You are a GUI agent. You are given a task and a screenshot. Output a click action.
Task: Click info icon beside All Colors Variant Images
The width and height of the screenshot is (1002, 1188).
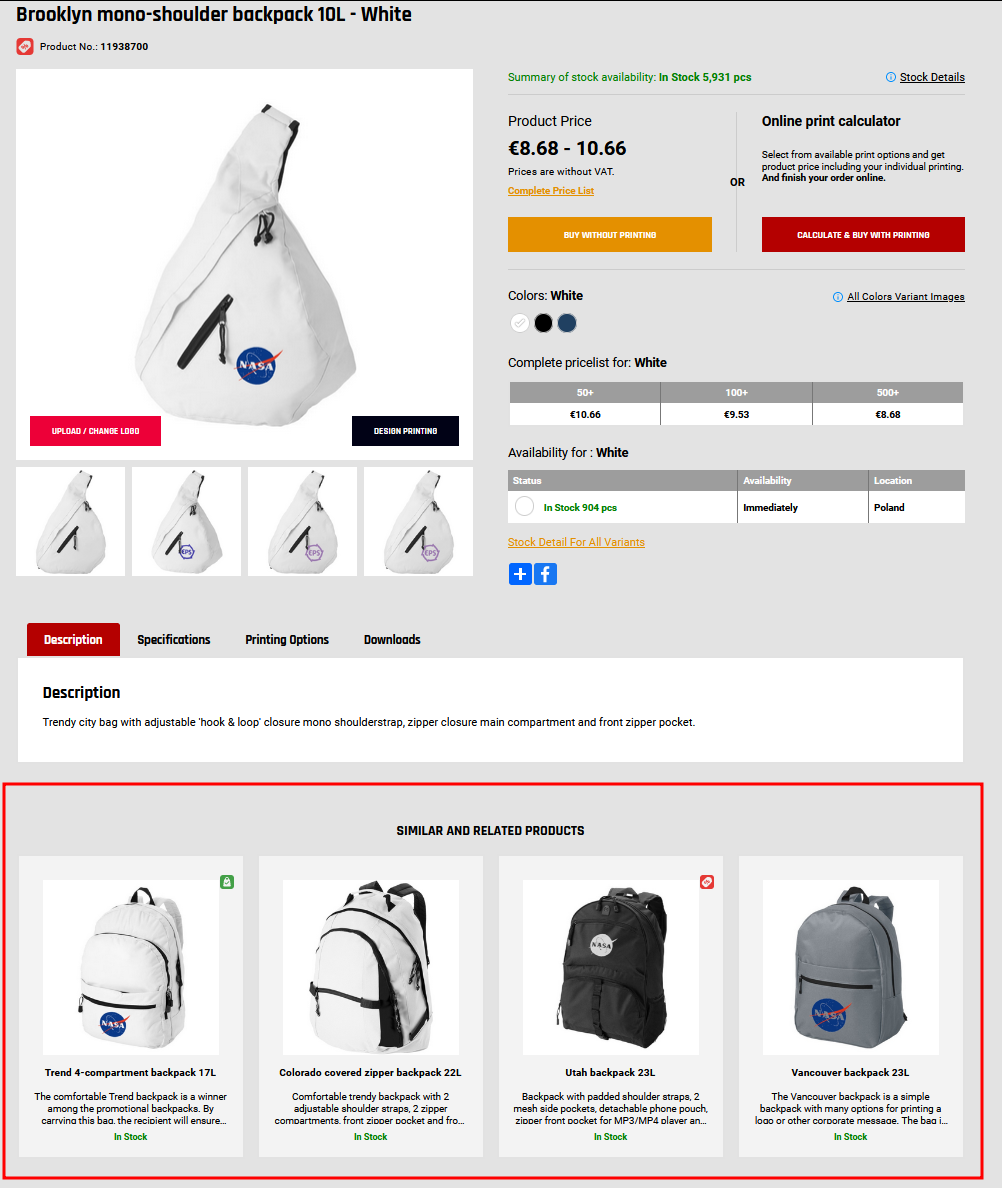coord(838,297)
